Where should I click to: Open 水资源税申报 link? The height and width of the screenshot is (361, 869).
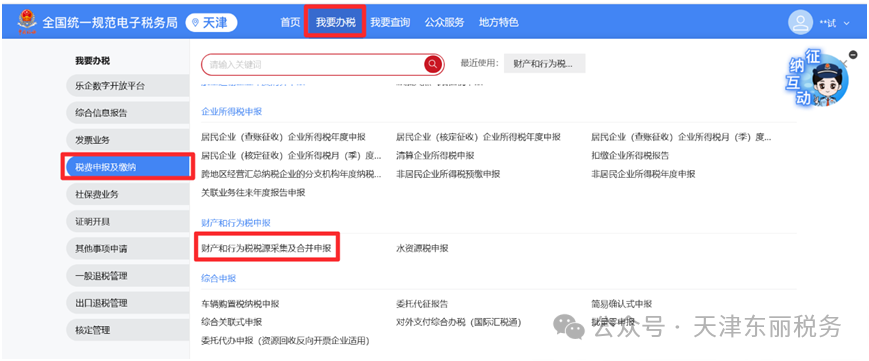click(x=422, y=248)
